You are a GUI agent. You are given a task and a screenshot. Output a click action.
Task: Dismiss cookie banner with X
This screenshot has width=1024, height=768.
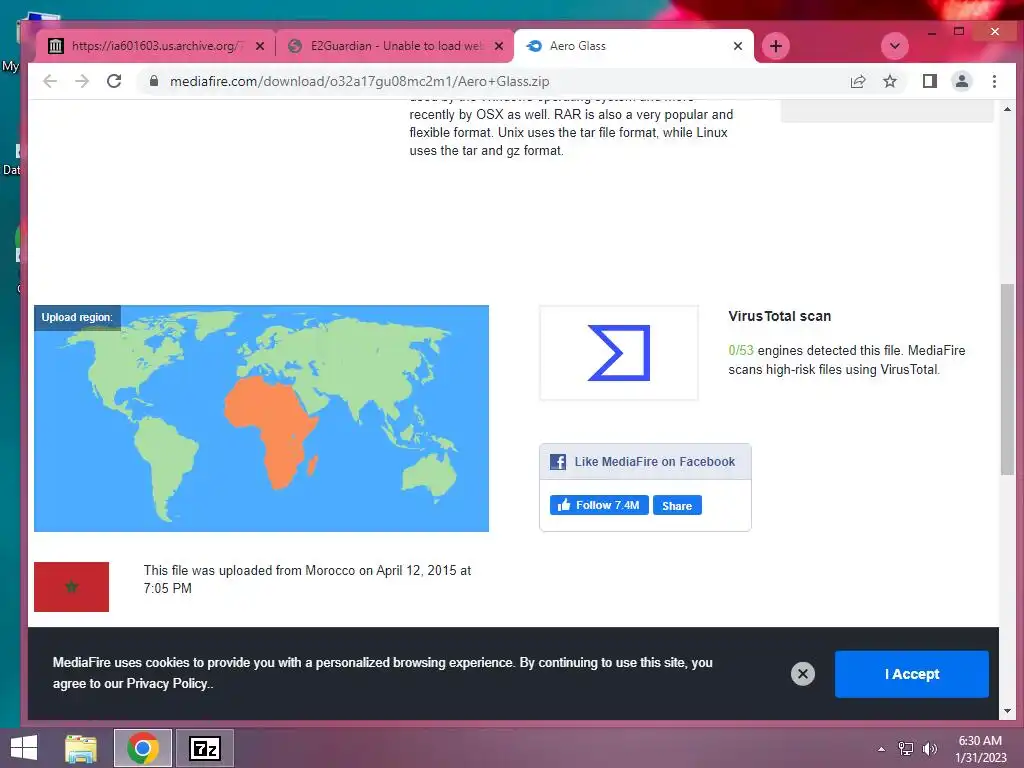pos(803,673)
